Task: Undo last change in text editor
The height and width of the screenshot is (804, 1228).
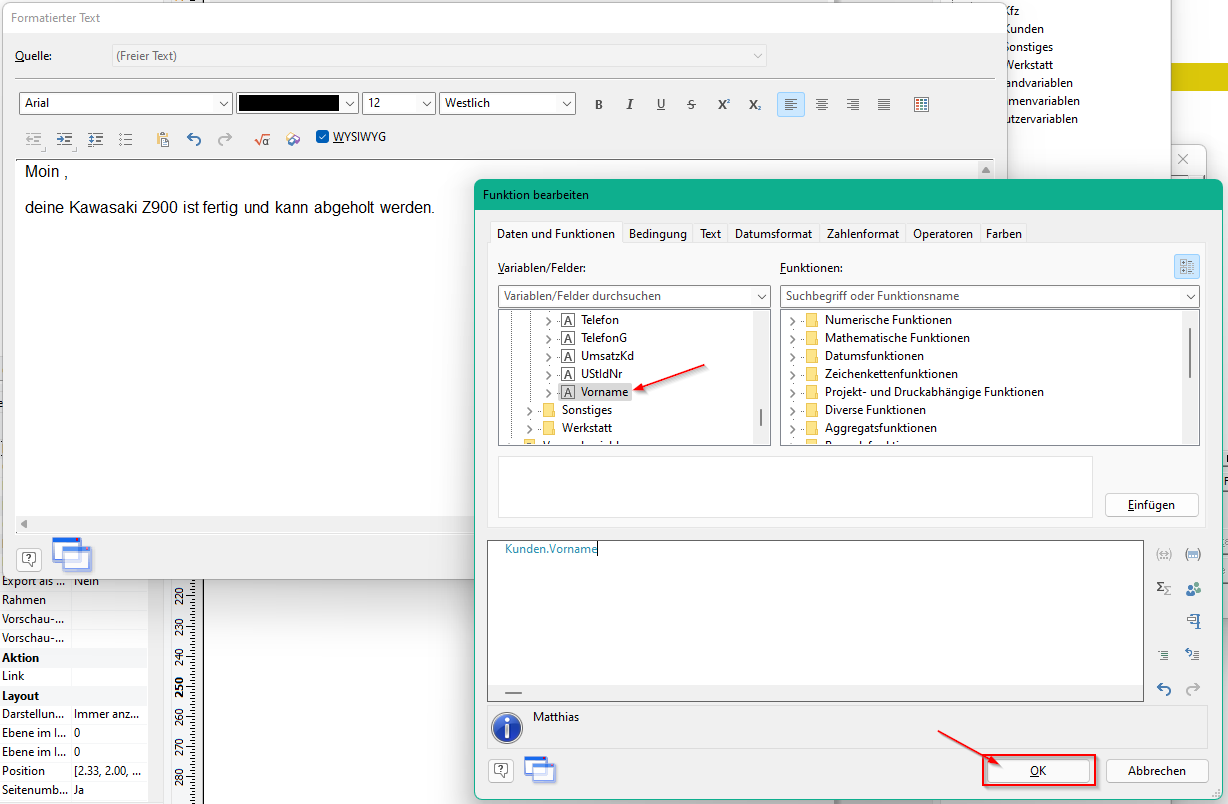Action: pos(194,139)
